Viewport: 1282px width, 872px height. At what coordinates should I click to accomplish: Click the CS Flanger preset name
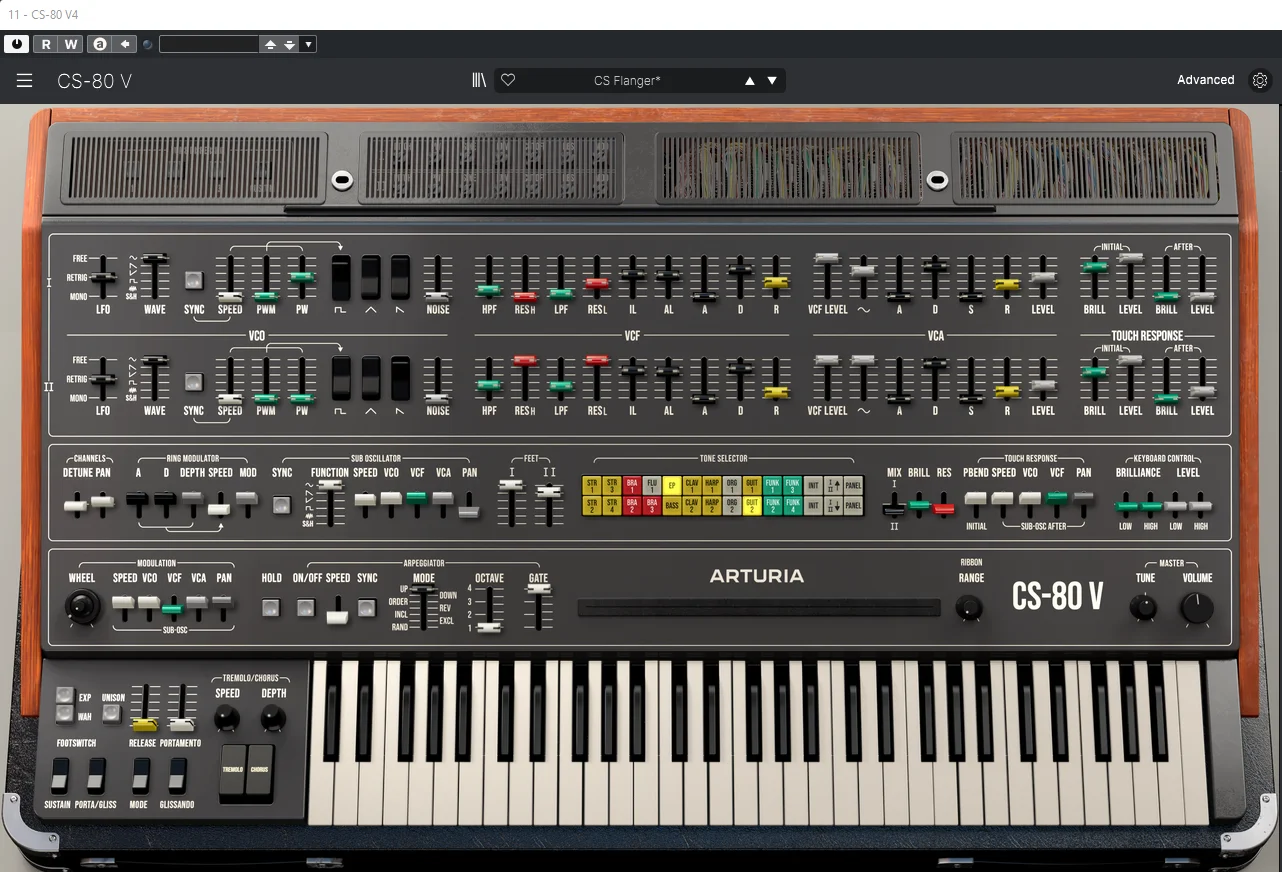coord(627,81)
